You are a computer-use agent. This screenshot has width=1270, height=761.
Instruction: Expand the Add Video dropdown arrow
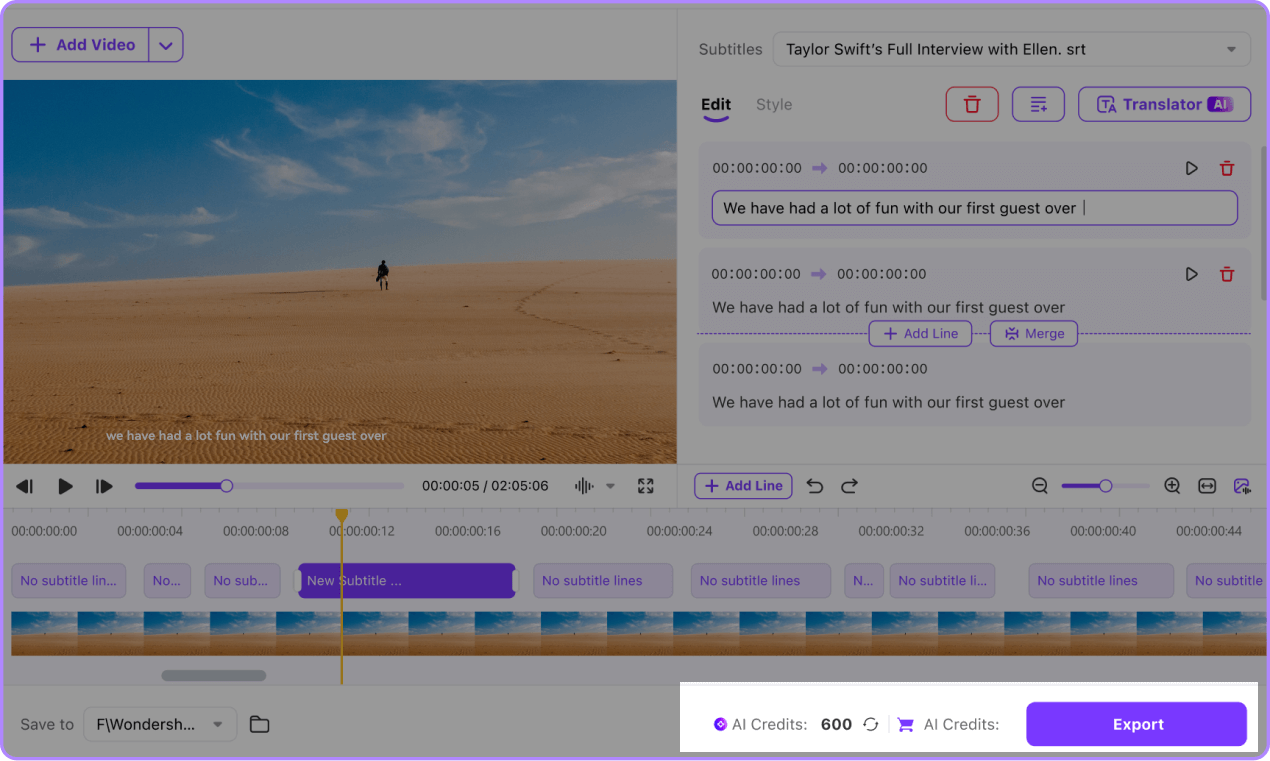point(166,44)
